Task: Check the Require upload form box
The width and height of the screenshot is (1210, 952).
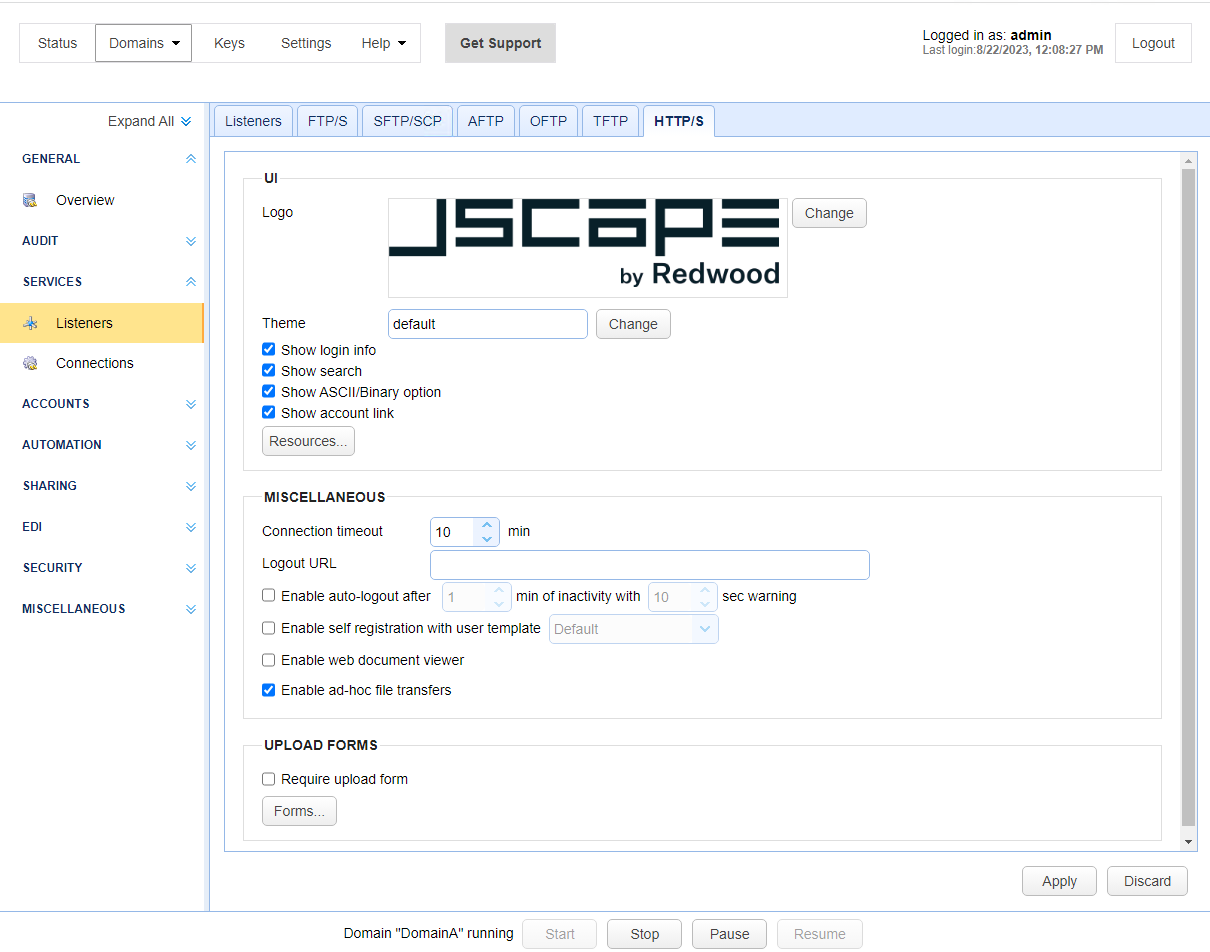Action: click(268, 779)
